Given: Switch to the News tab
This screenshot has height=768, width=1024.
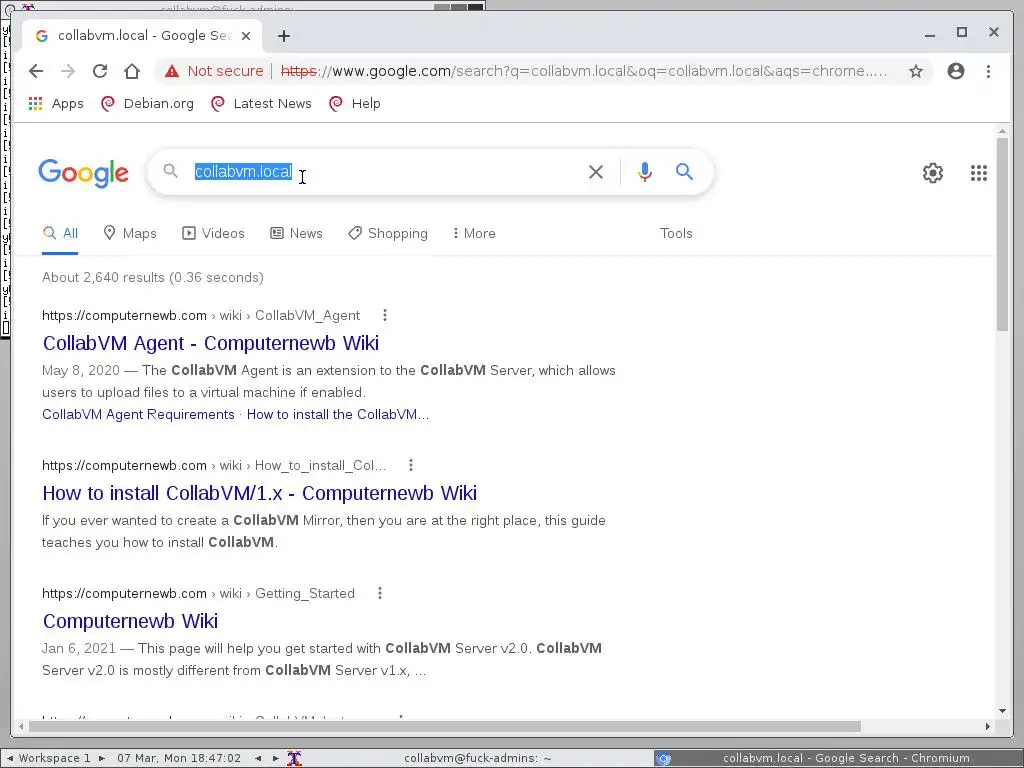Looking at the screenshot, I should pyautogui.click(x=296, y=233).
